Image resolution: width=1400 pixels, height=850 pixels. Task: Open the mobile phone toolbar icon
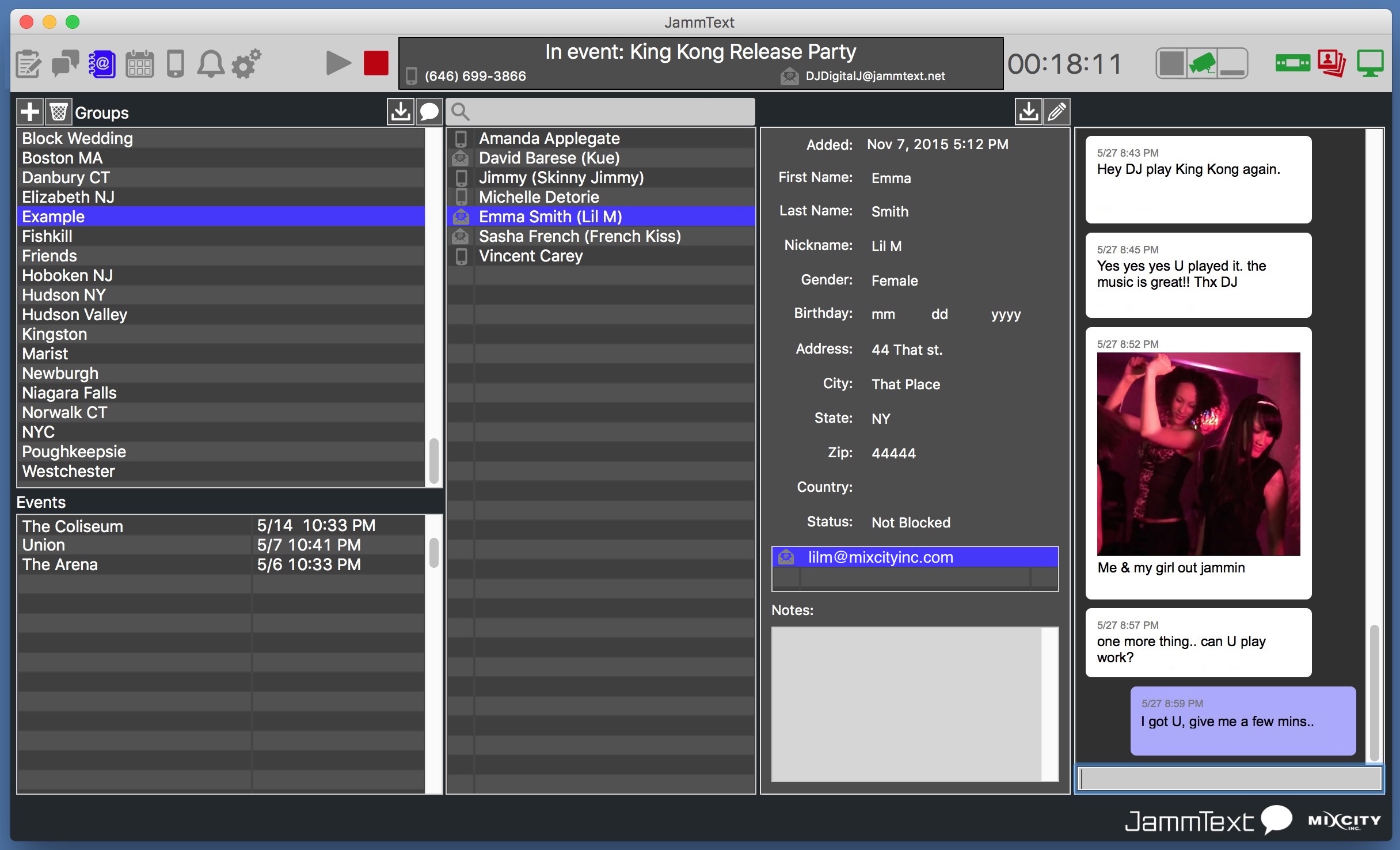[176, 64]
